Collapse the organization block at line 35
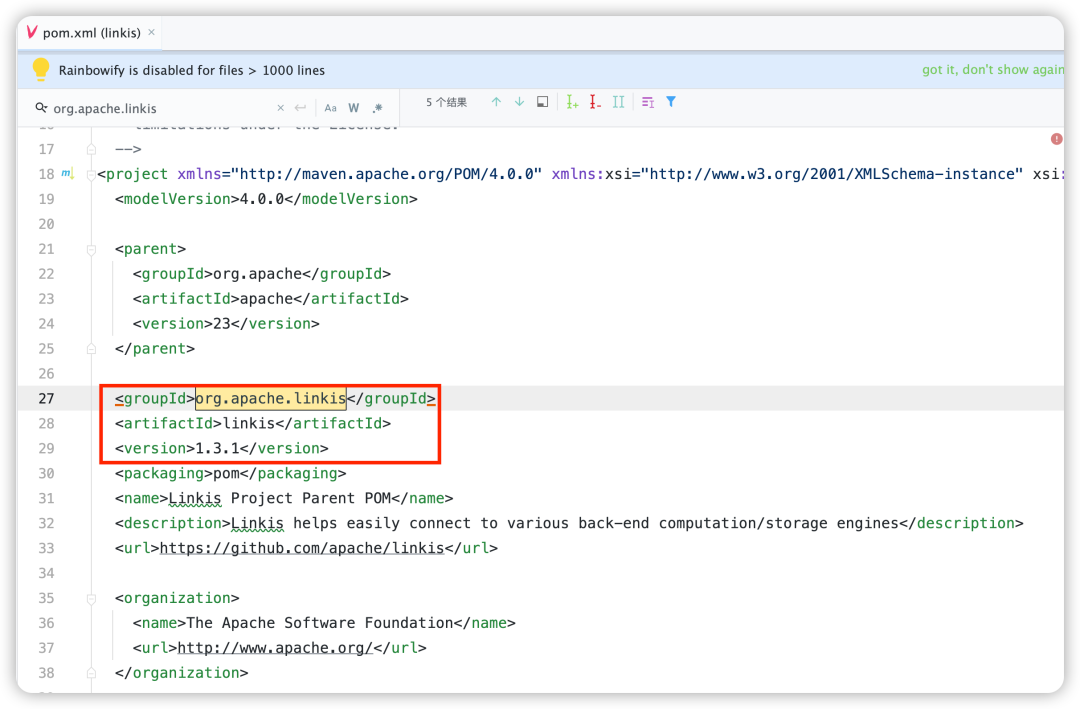Viewport: 1080px width, 709px height. [91, 599]
